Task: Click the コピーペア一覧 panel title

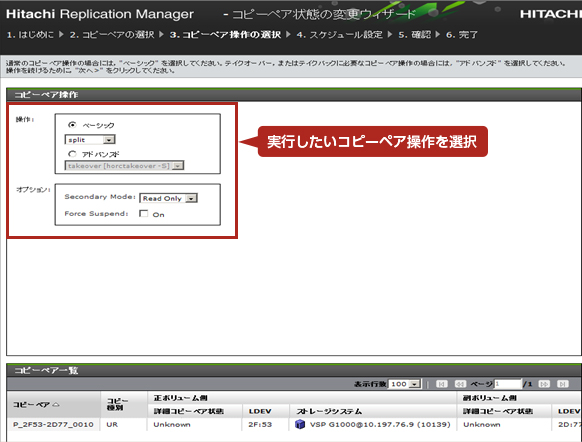Action: [x=46, y=370]
